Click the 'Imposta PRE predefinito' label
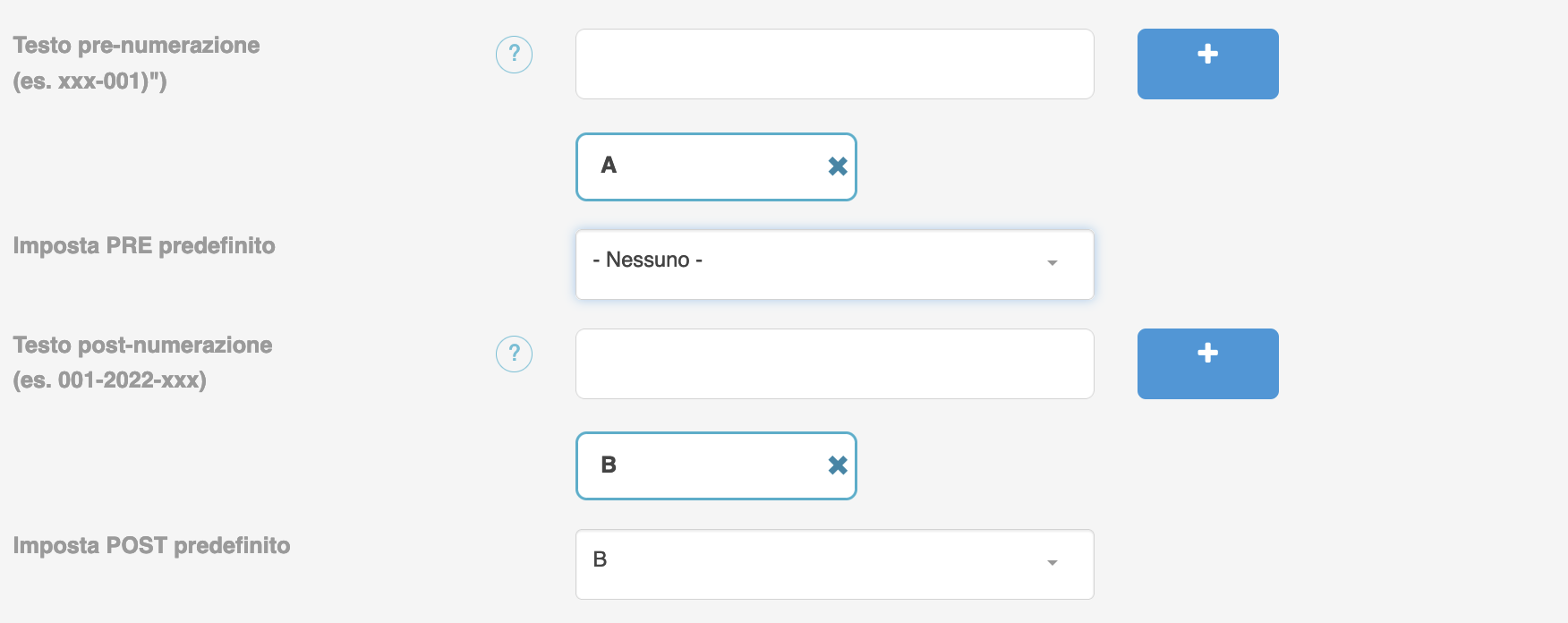1568x623 pixels. tap(144, 246)
